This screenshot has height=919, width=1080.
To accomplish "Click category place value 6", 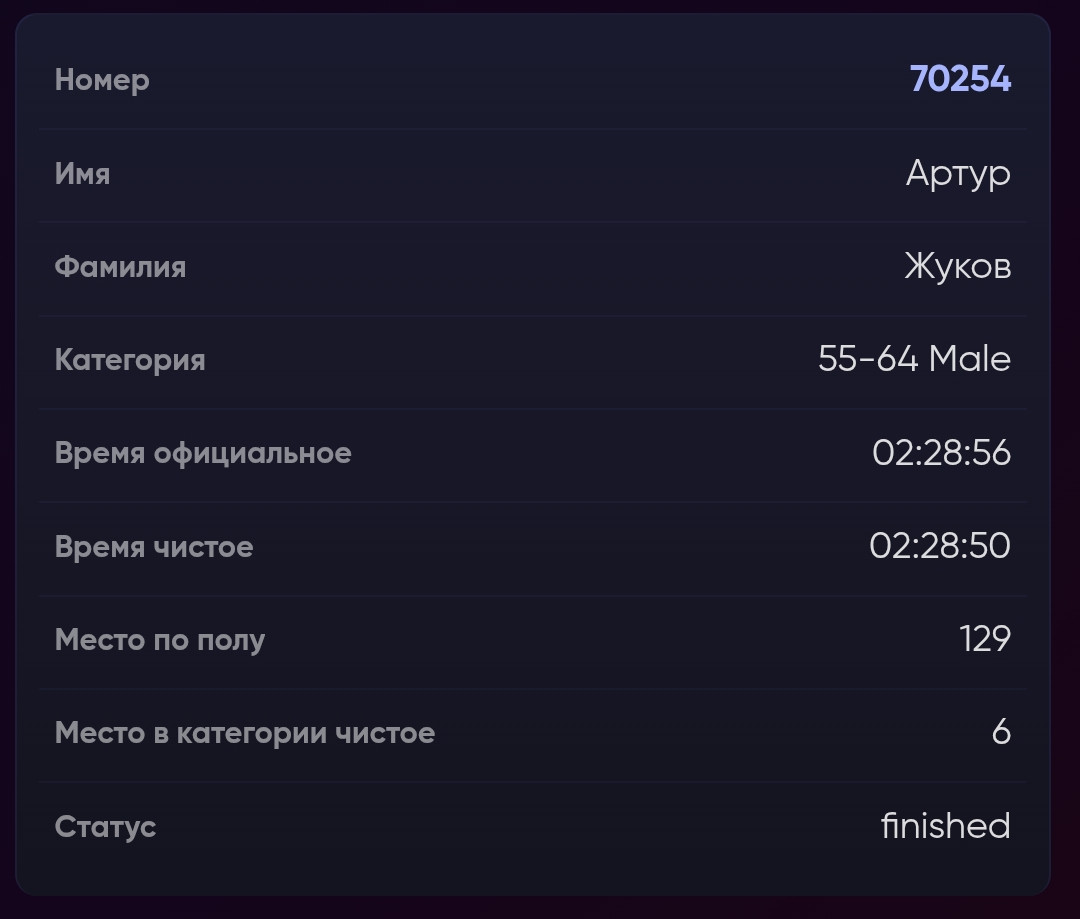I will pyautogui.click(x=1001, y=732).
